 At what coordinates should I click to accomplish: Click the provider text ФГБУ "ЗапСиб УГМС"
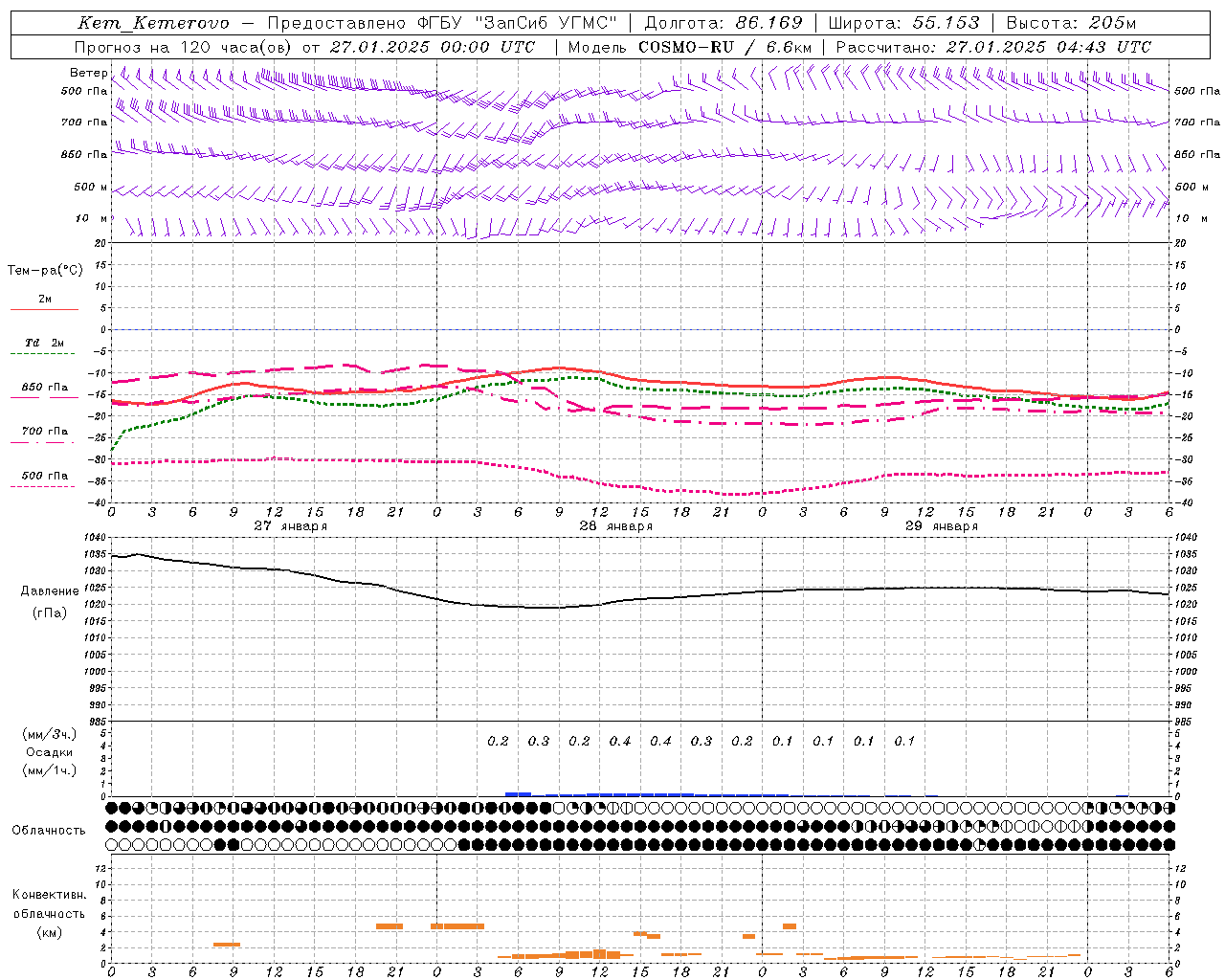517,23
